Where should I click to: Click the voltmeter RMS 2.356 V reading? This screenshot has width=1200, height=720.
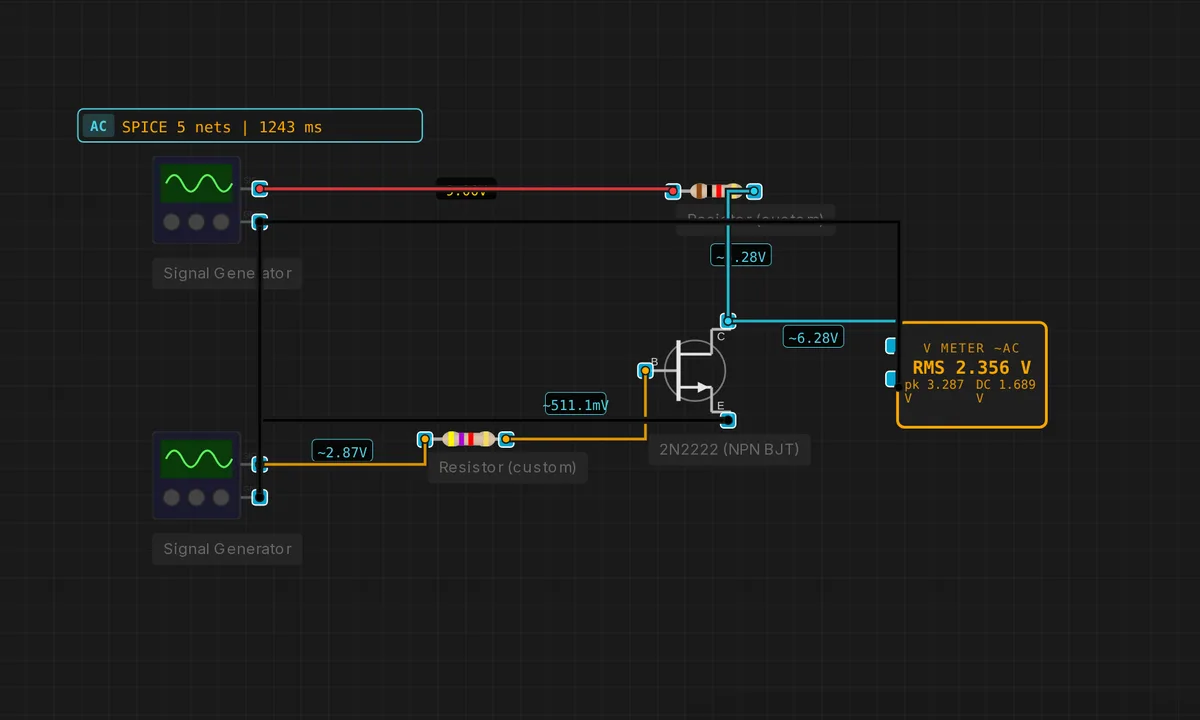tap(971, 367)
